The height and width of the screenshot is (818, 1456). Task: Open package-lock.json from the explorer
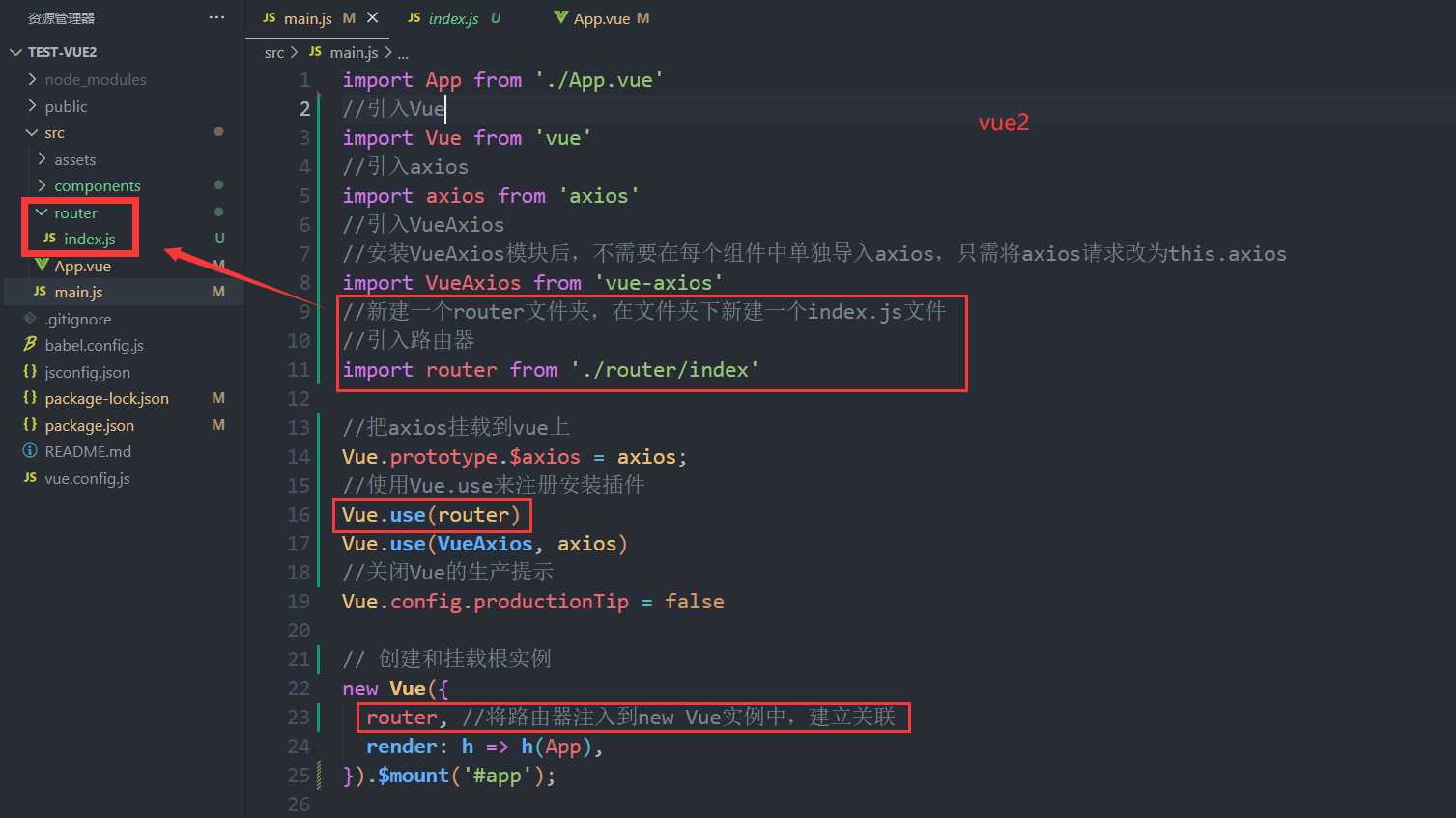point(106,398)
